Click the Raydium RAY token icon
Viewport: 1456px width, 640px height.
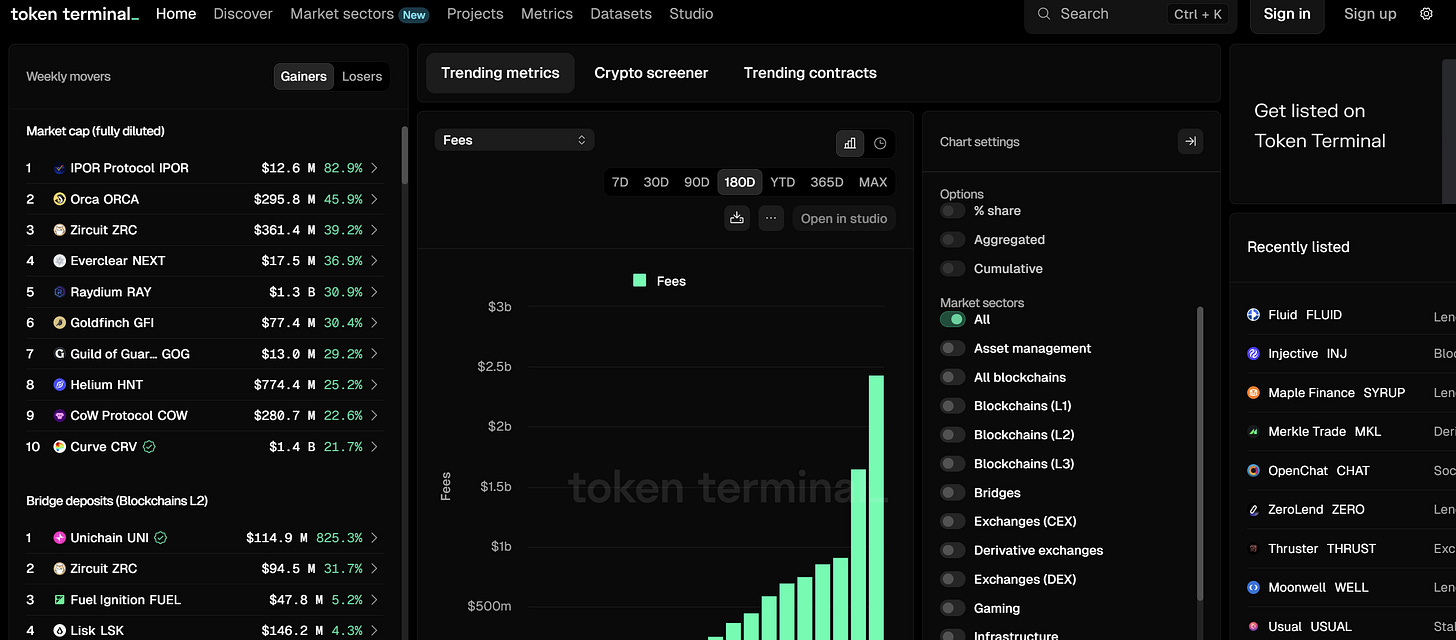[x=59, y=292]
